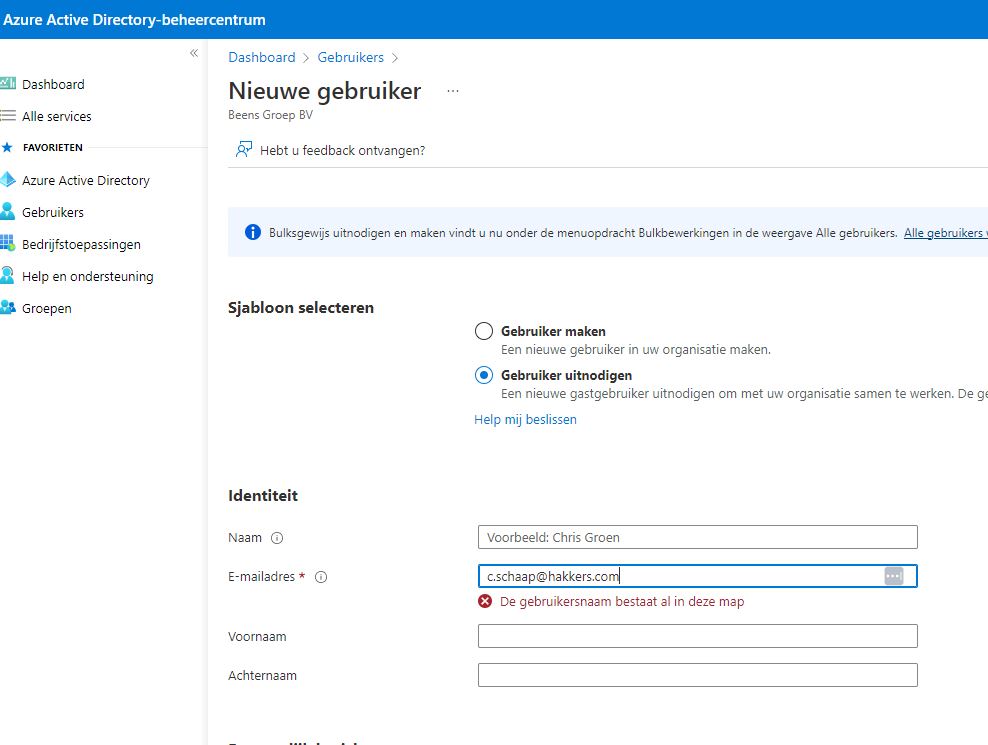The width and height of the screenshot is (988, 745).
Task: Click the Dashboard chart icon in sidebar
Action: click(8, 83)
